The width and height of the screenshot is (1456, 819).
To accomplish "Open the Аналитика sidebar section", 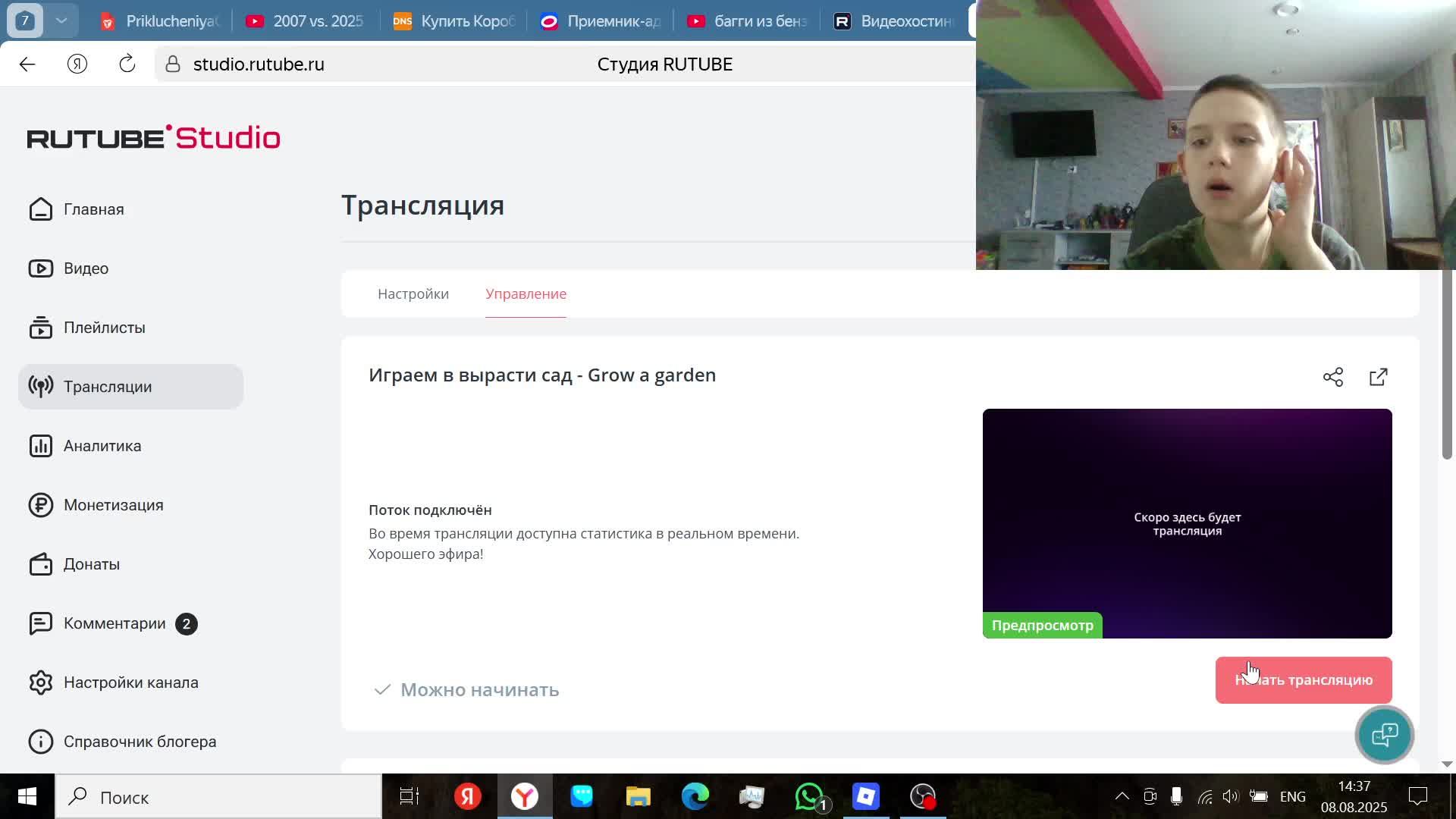I will (x=102, y=446).
